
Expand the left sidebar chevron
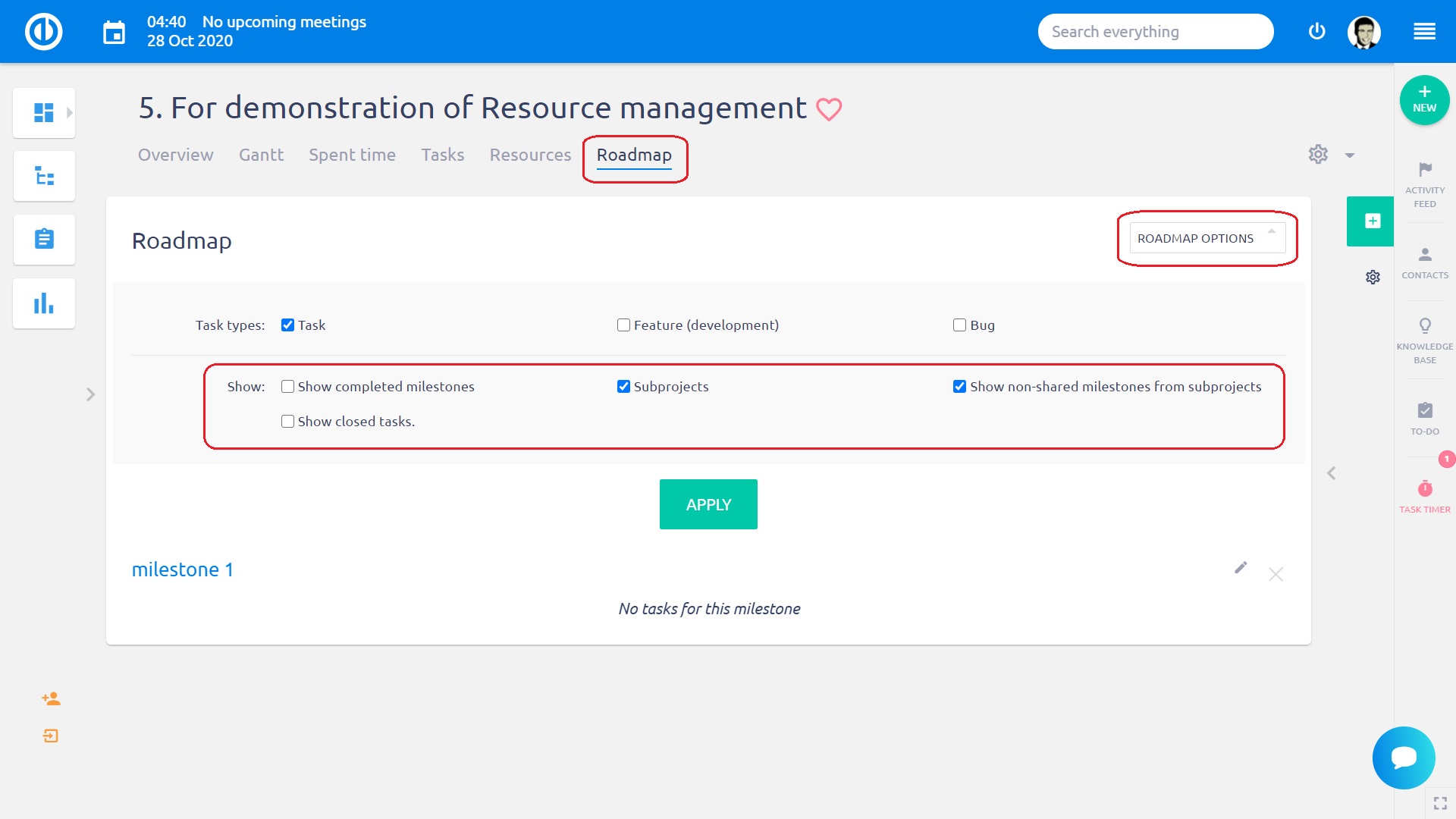(90, 394)
